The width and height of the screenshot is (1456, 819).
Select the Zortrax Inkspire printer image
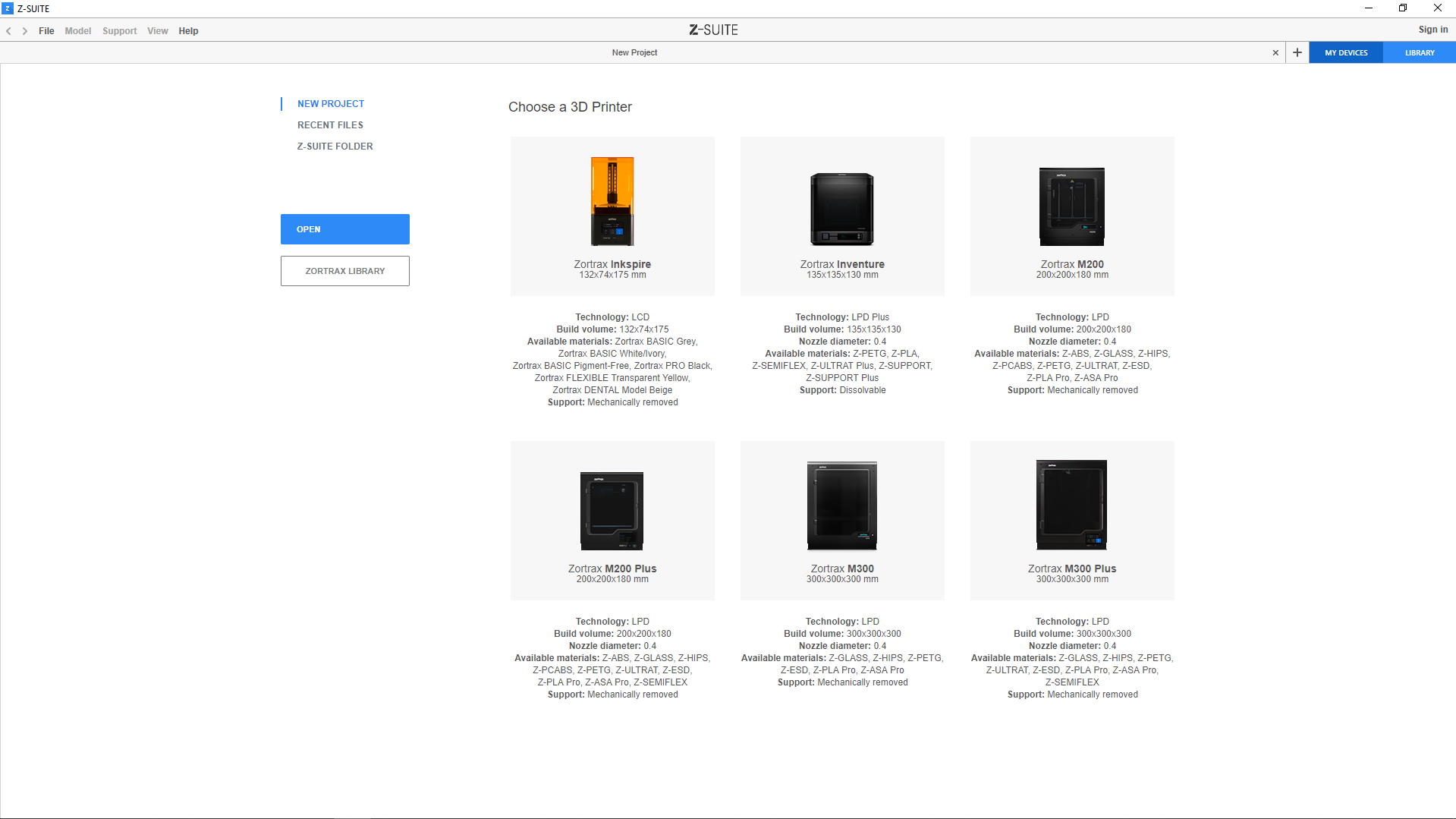(x=612, y=201)
